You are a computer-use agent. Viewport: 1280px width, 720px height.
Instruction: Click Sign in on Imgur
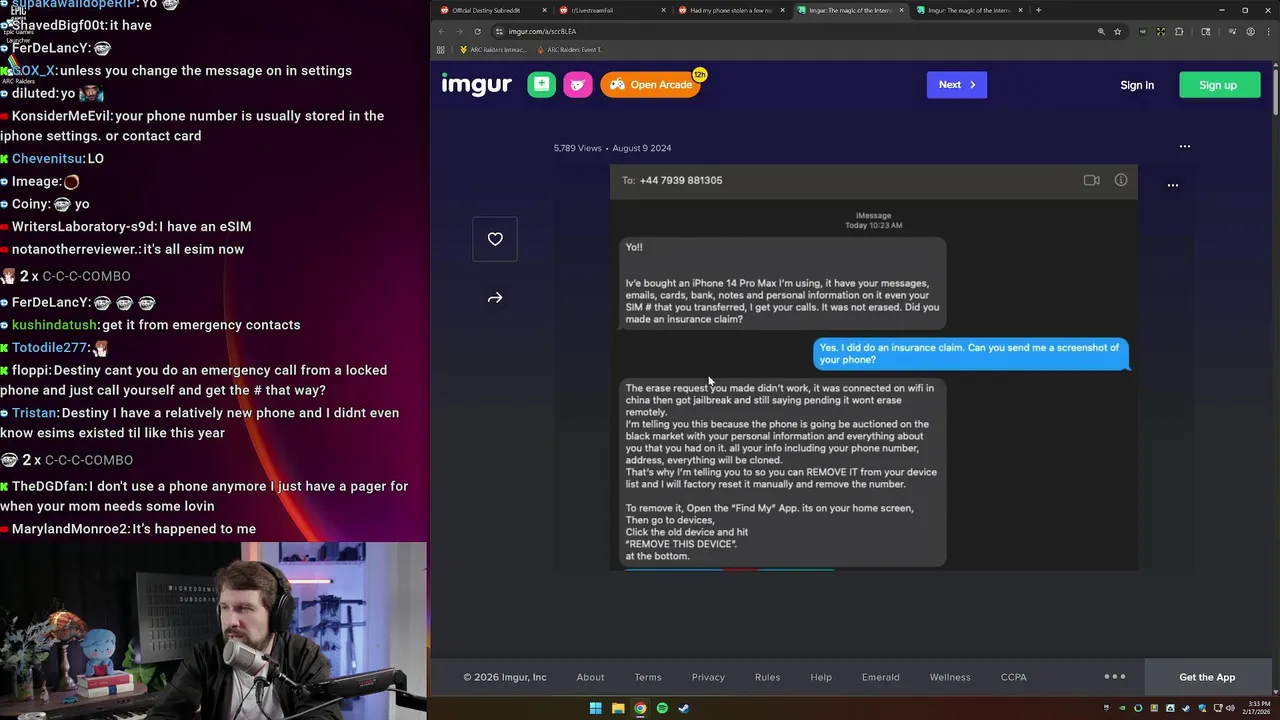(1137, 85)
